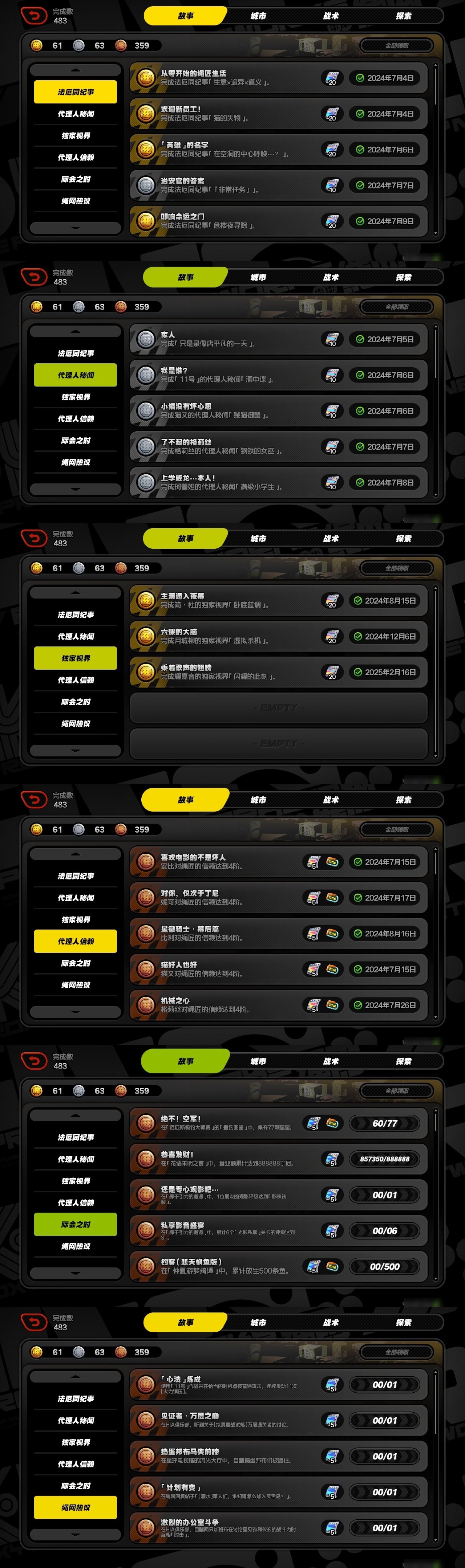The height and width of the screenshot is (1568, 465).
Task: Select the highlighted 代理人秘闻 category
Action: pos(76,375)
